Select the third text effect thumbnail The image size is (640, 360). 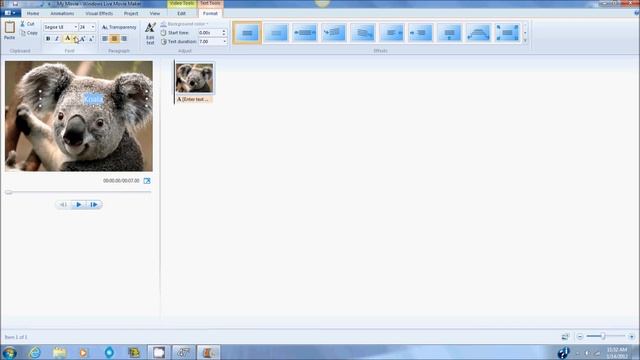[305, 33]
